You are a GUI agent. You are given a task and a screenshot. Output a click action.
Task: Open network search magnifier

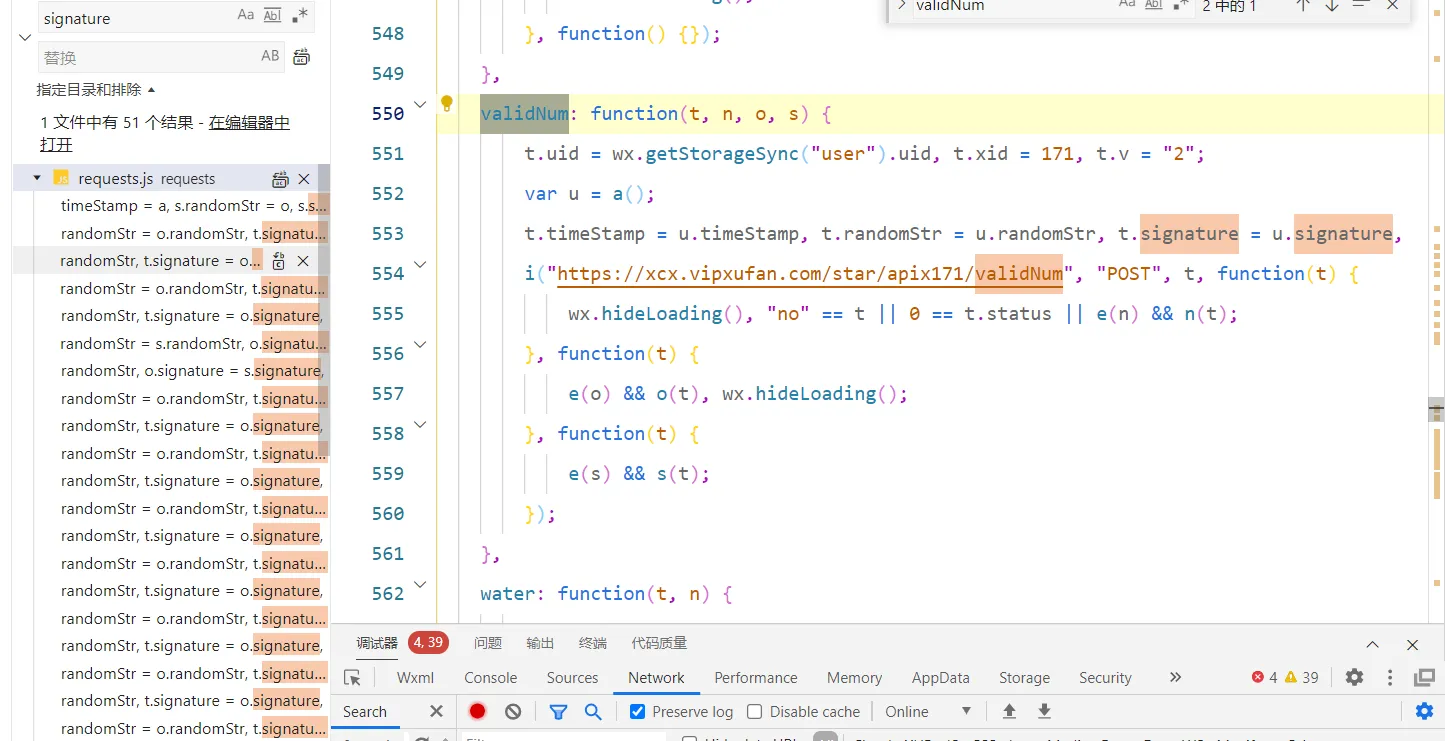pos(593,711)
